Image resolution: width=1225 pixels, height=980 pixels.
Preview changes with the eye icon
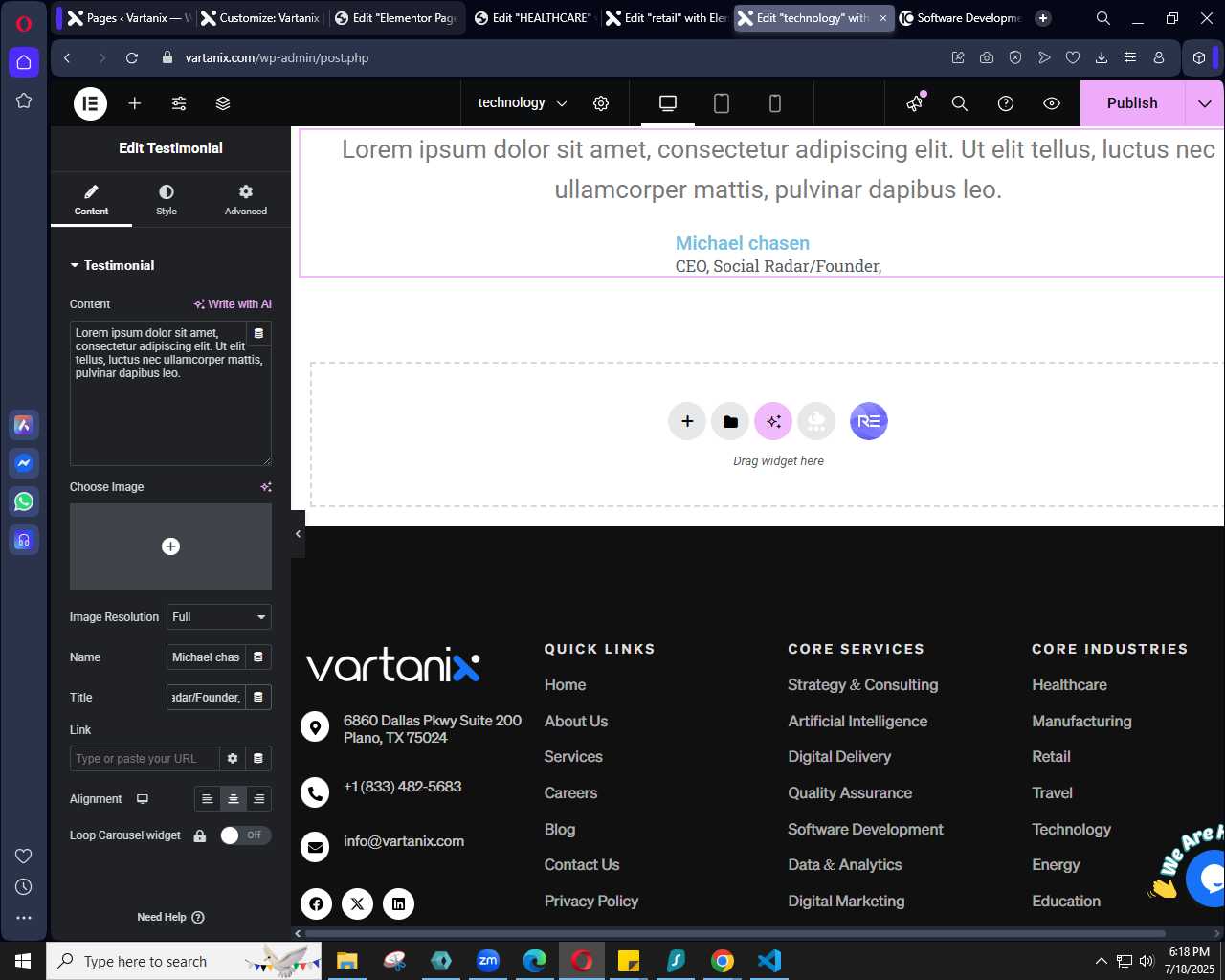1052,103
